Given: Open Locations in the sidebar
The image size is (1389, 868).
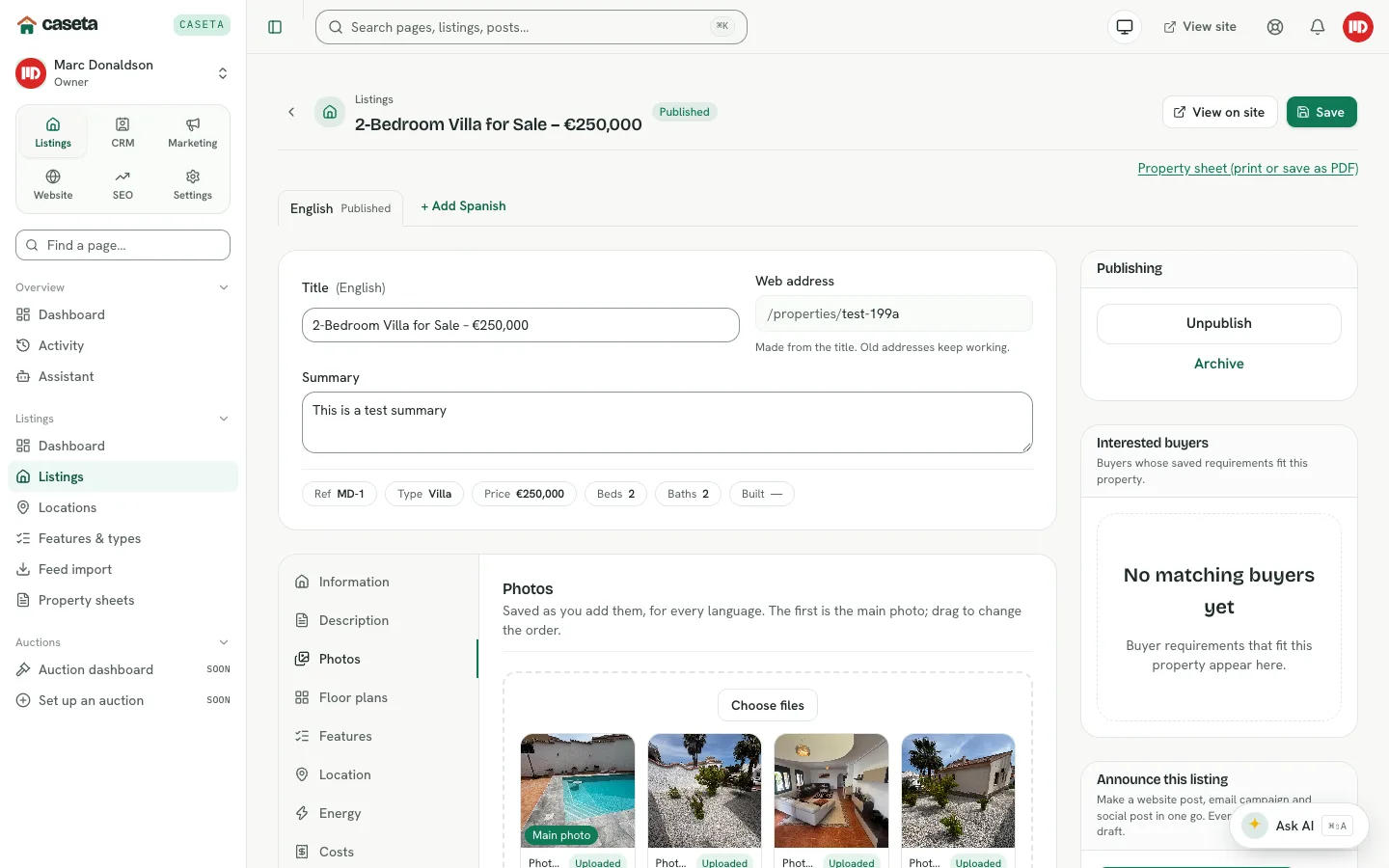Looking at the screenshot, I should coord(123,507).
